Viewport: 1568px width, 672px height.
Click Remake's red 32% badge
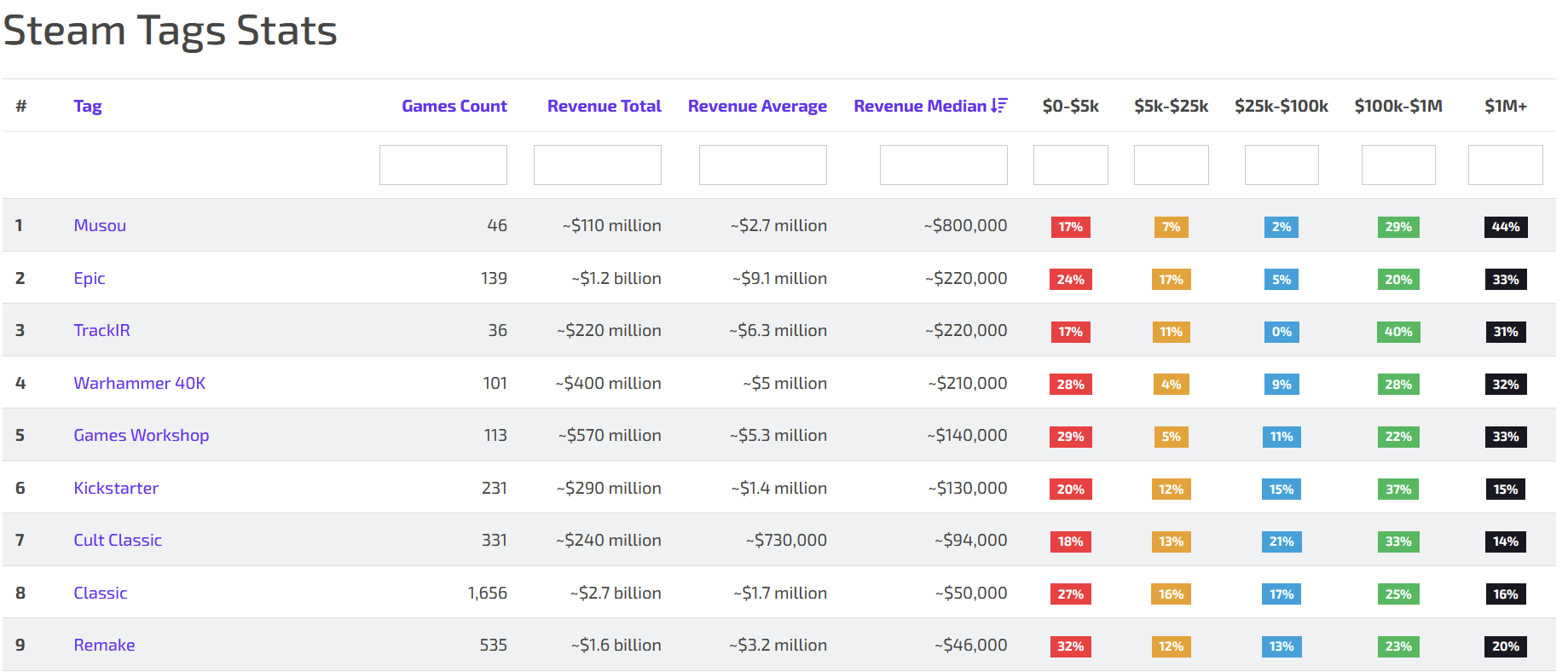pyautogui.click(x=1070, y=646)
